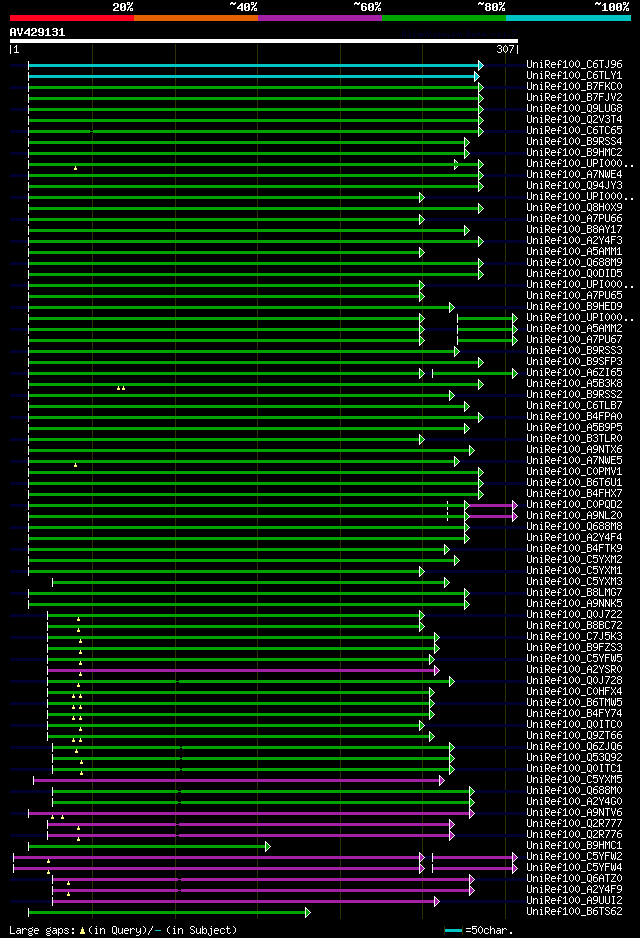
Task: Click the green alignment bar of UniRef100_B6TS62
Action: 169,913
